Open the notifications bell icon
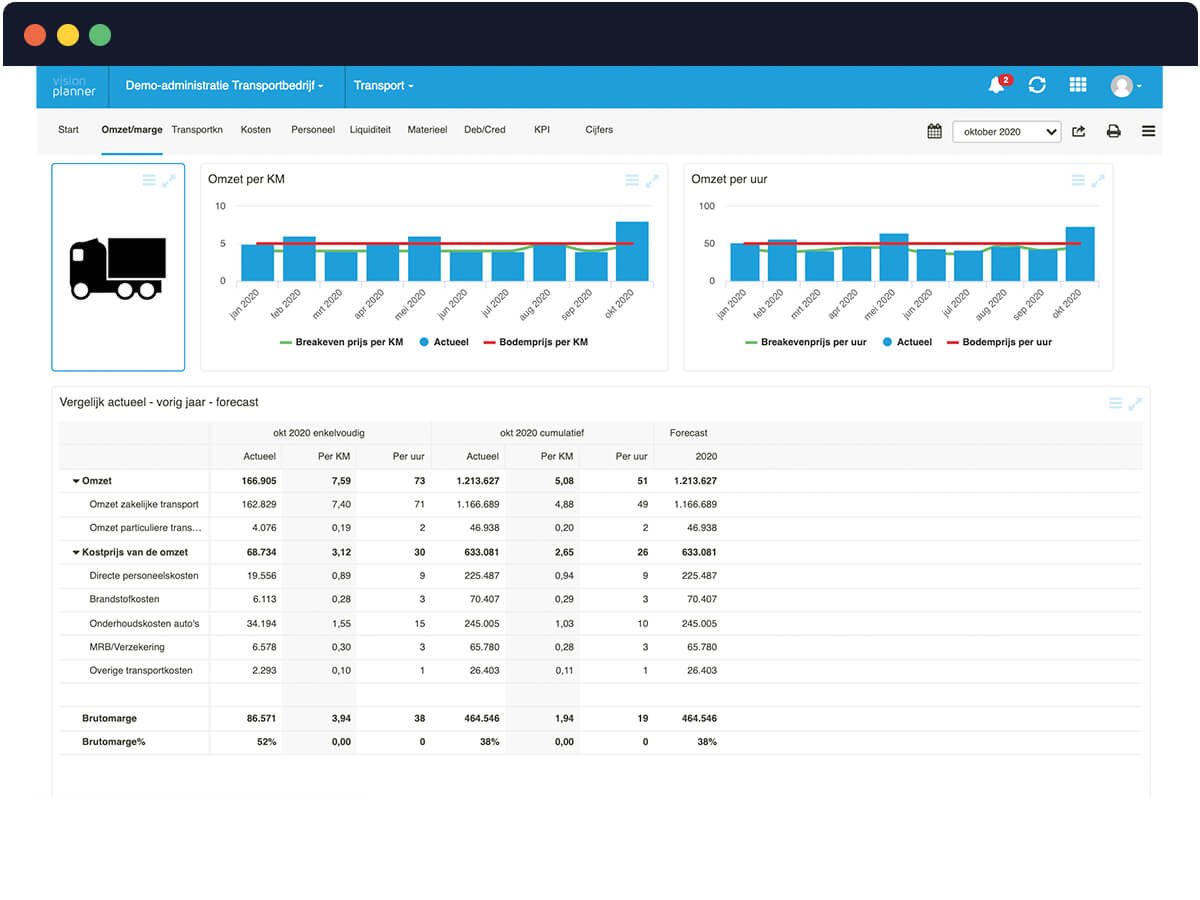The width and height of the screenshot is (1200, 900). (997, 85)
